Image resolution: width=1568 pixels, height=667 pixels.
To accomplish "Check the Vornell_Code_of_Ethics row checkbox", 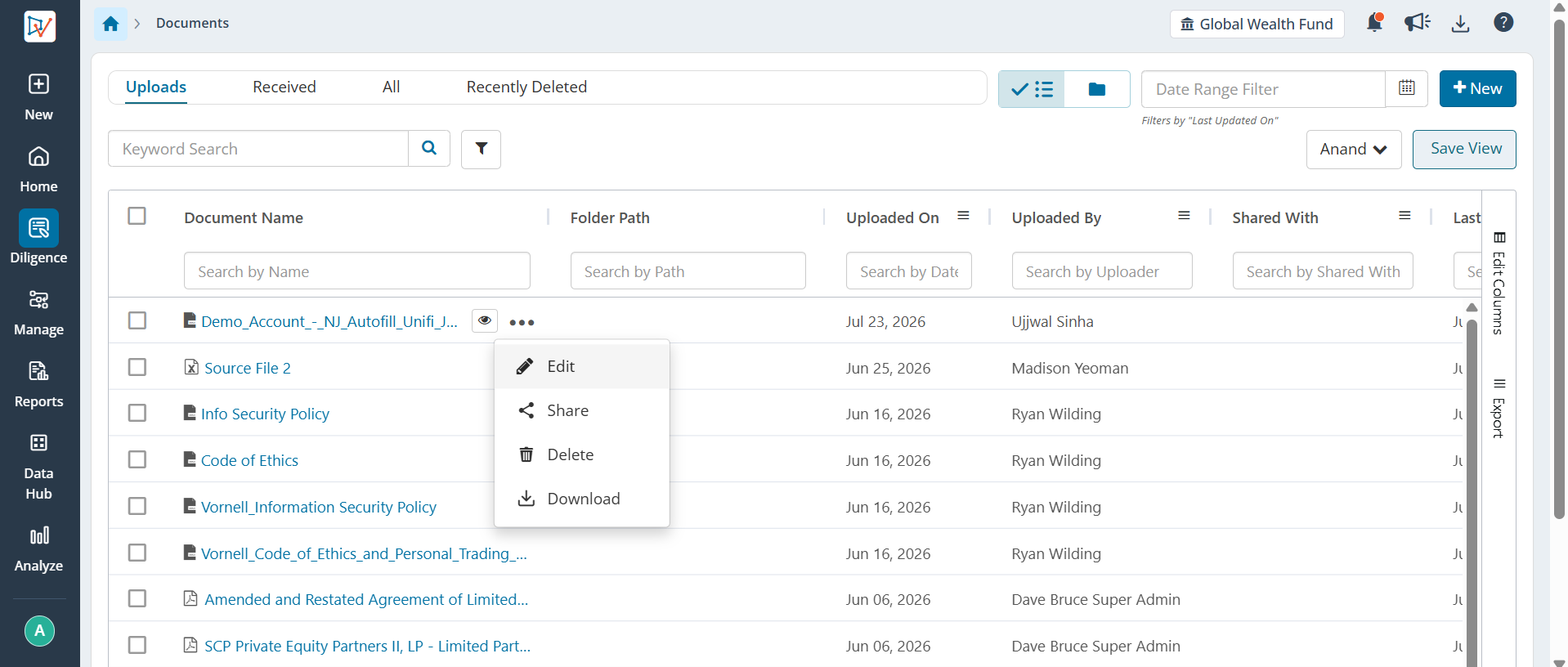I will pos(137,553).
